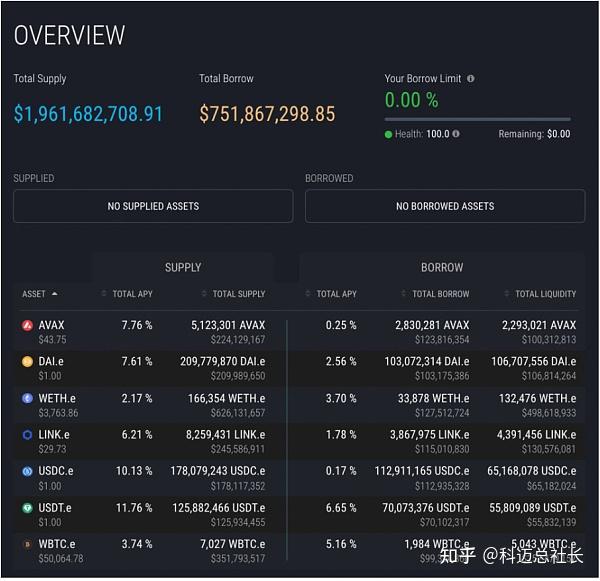Switch to the SUPPLY tab
Screen dimensions: 600x581
pos(183,267)
